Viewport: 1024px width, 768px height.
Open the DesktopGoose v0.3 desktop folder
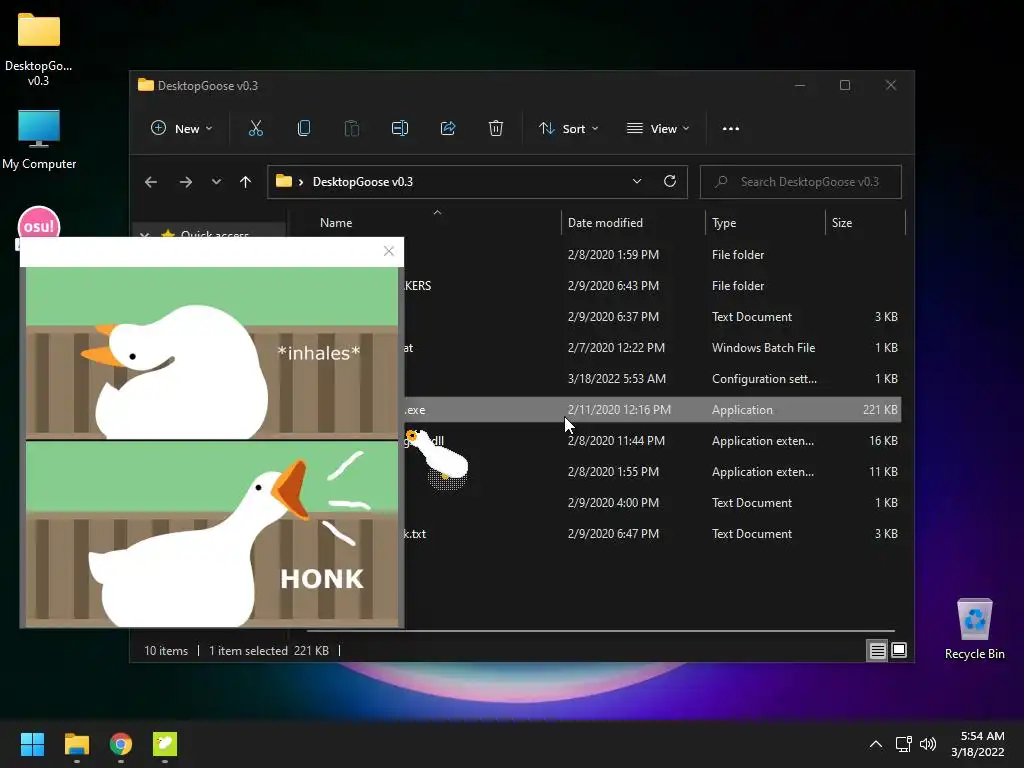pos(39,50)
